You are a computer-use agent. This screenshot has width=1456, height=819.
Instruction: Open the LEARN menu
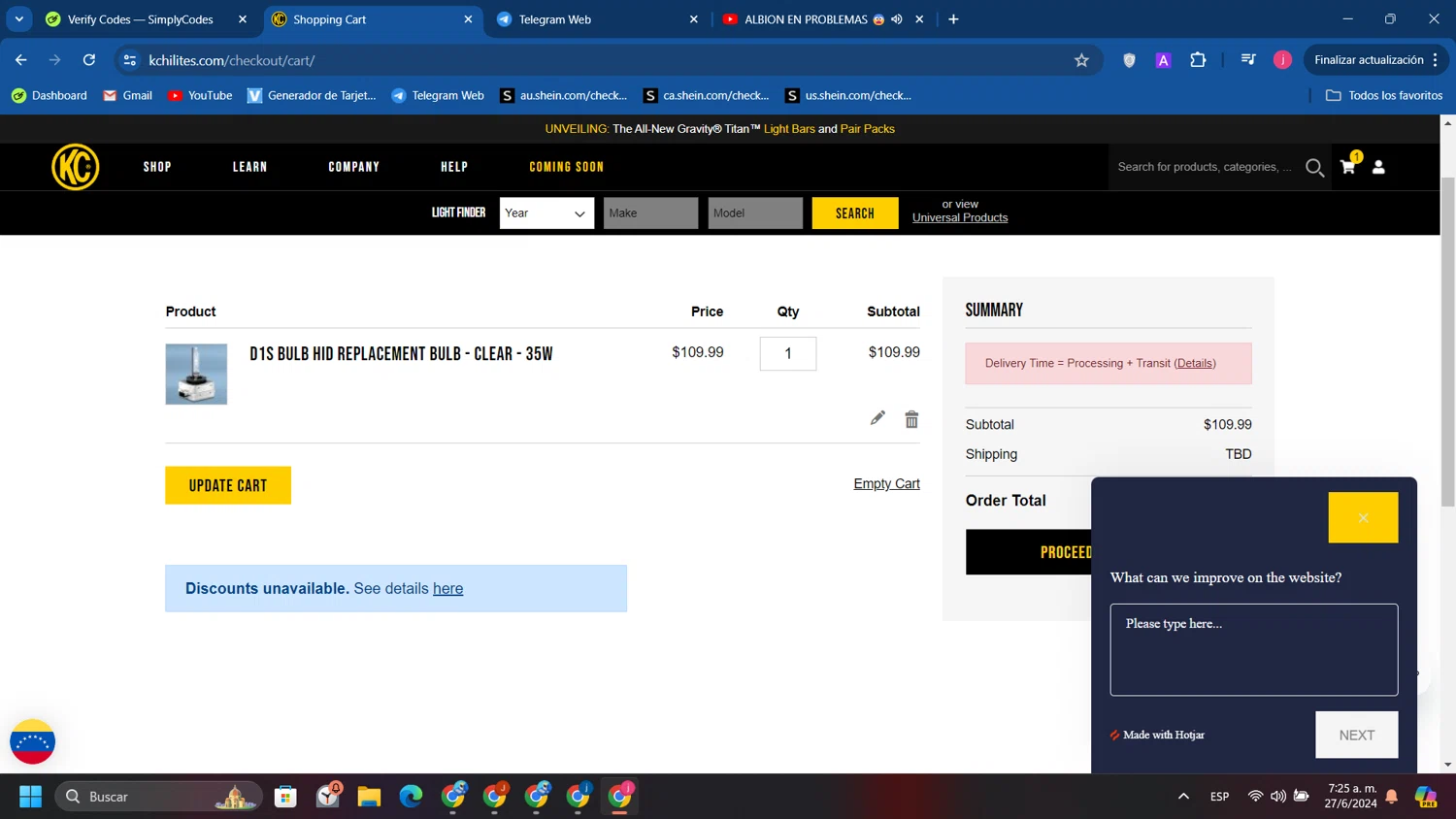[249, 167]
